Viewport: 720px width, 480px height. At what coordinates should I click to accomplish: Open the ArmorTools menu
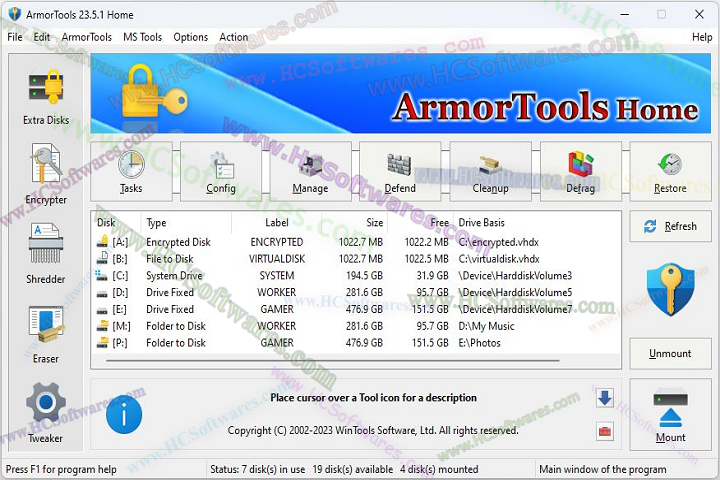click(87, 37)
